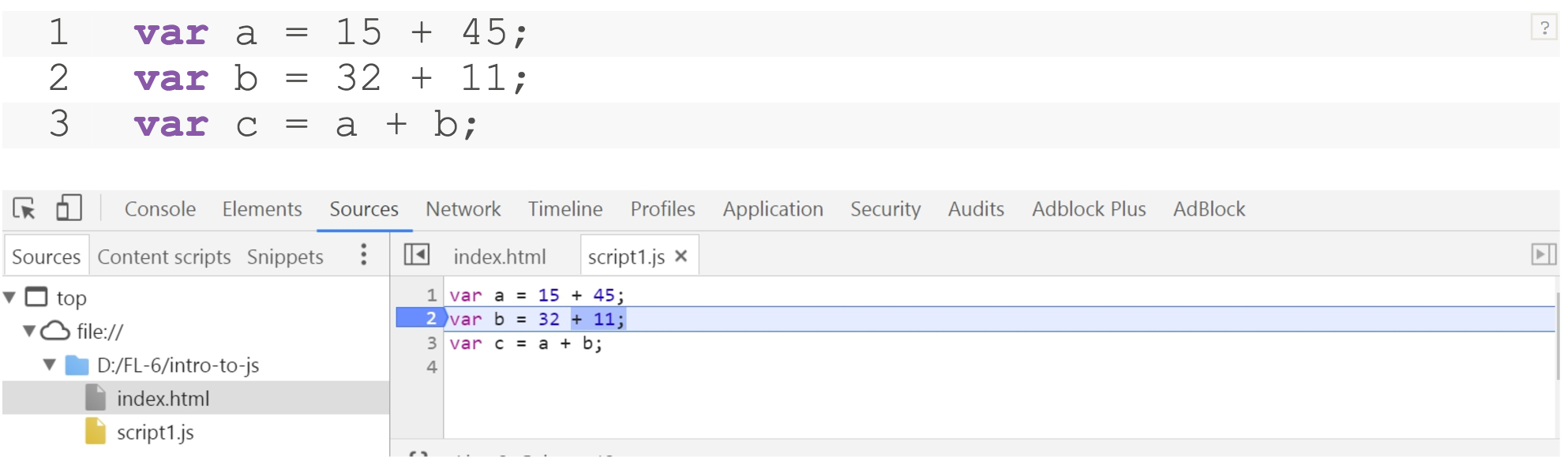1568x461 pixels.
Task: Open the Security panel
Action: point(885,209)
